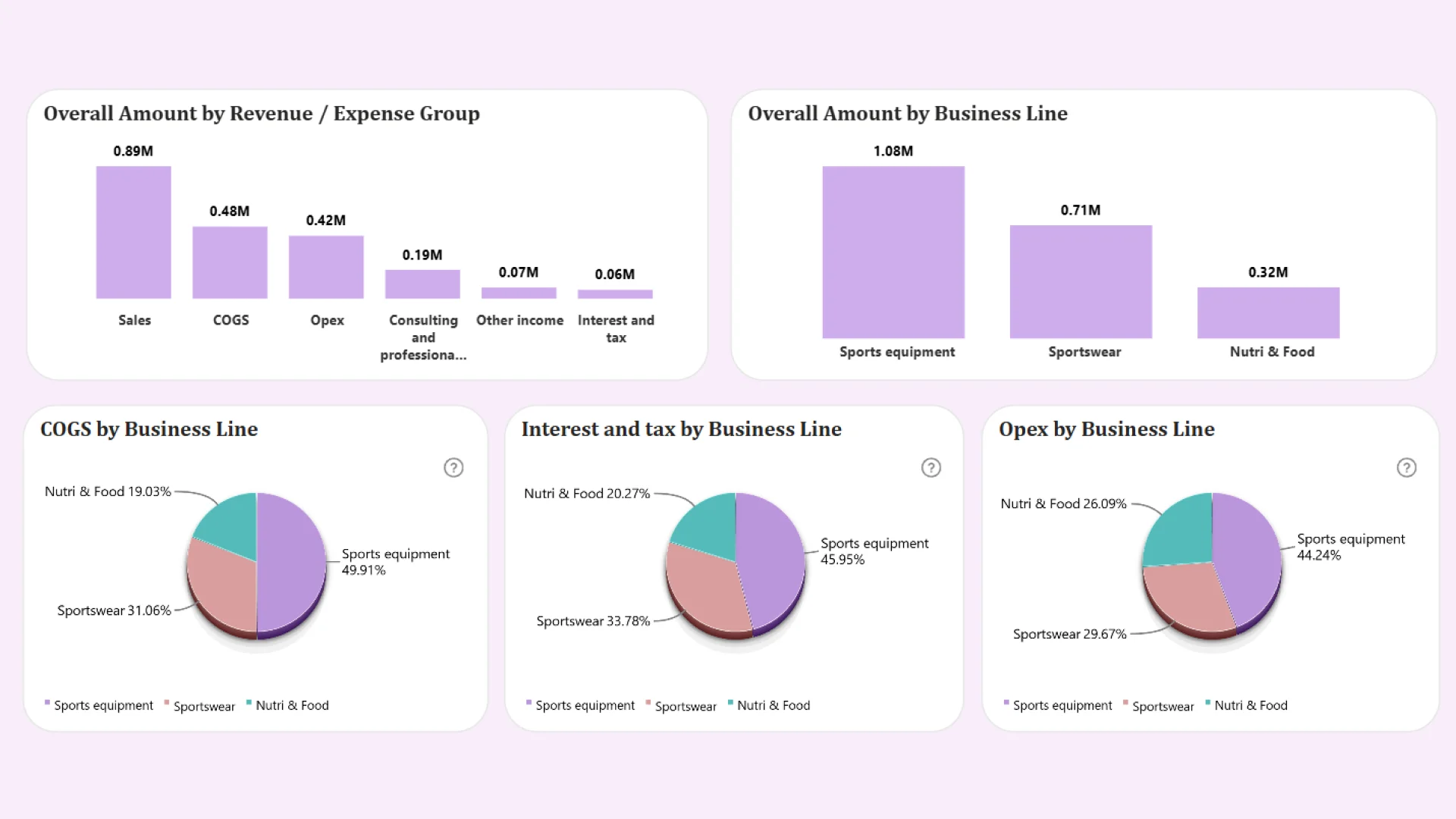The image size is (1456, 819).
Task: Click the Other income axis label
Action: pos(519,320)
